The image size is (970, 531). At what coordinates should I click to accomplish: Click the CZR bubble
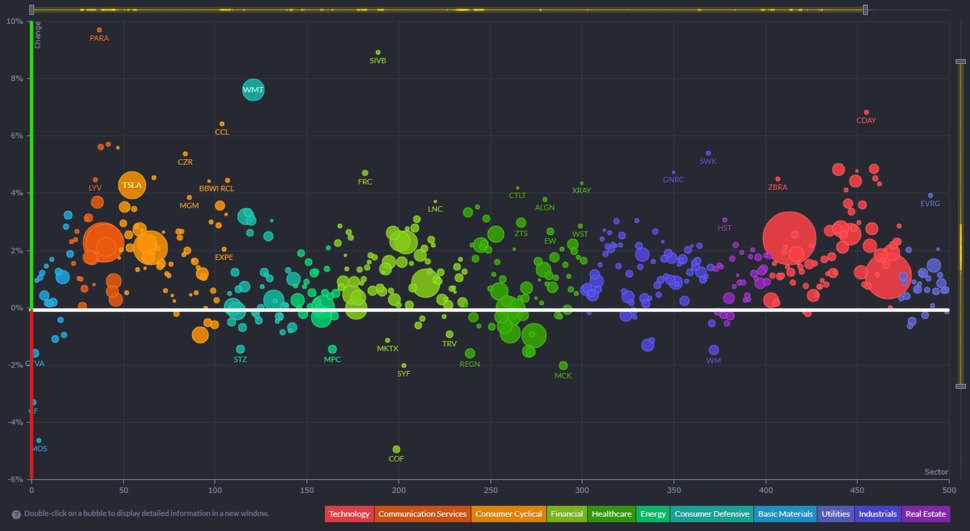click(x=185, y=154)
